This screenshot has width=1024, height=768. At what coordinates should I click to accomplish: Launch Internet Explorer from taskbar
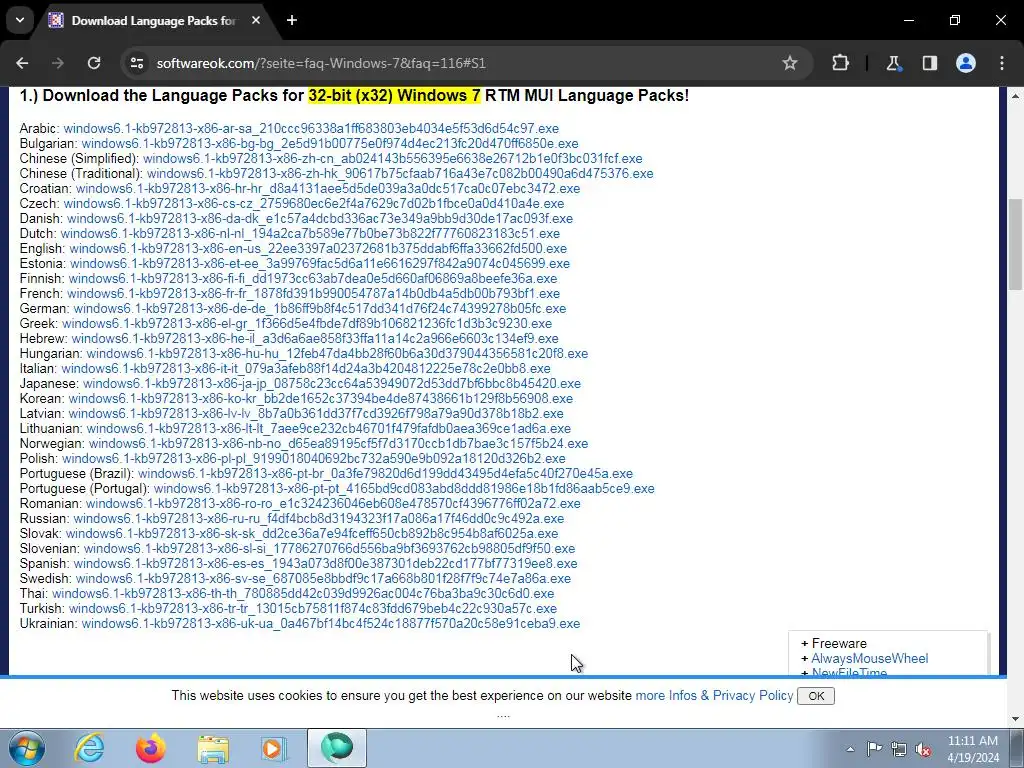(89, 748)
